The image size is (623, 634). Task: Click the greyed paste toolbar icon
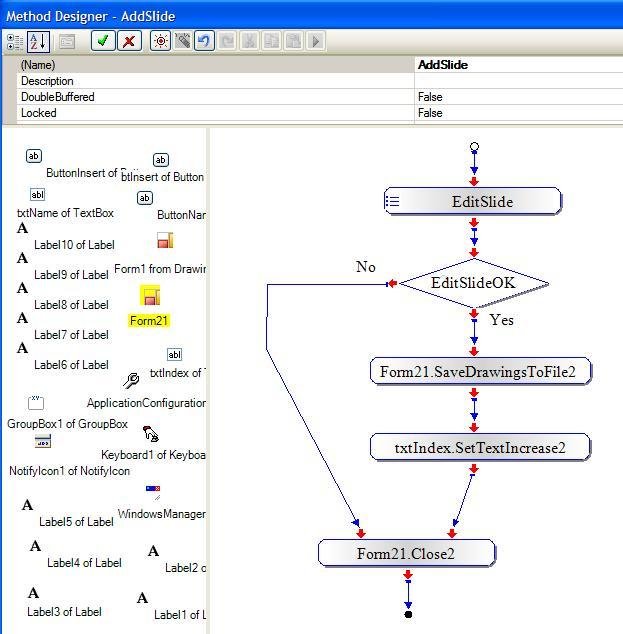point(293,41)
